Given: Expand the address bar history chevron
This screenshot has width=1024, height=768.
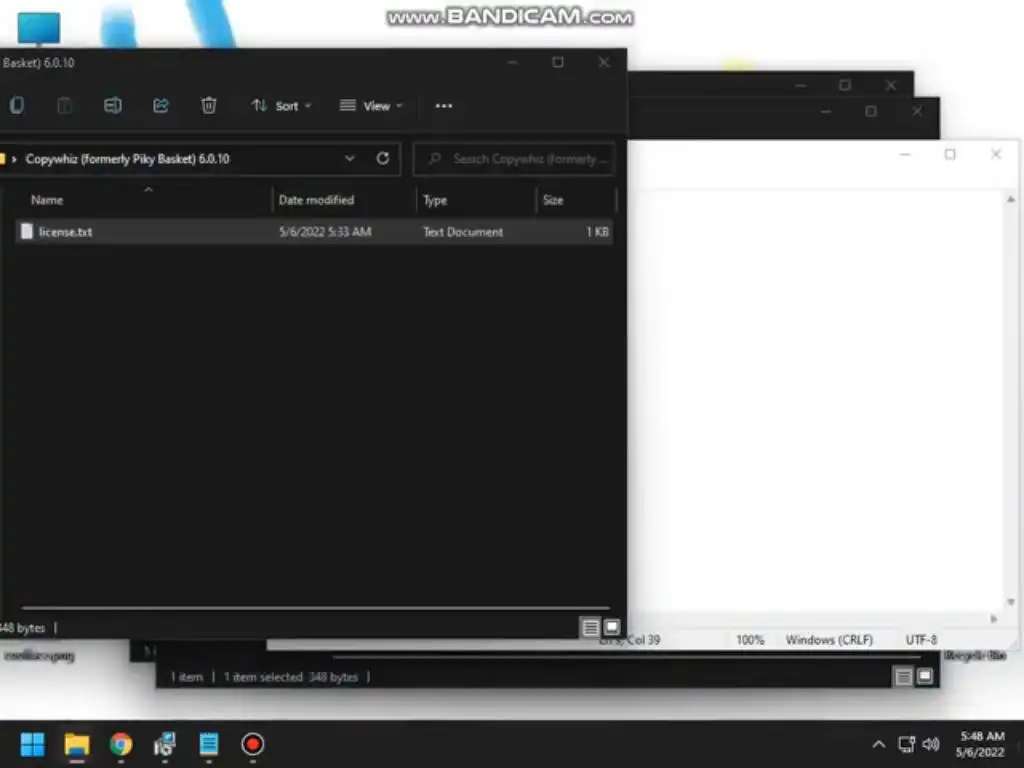Looking at the screenshot, I should (x=349, y=159).
